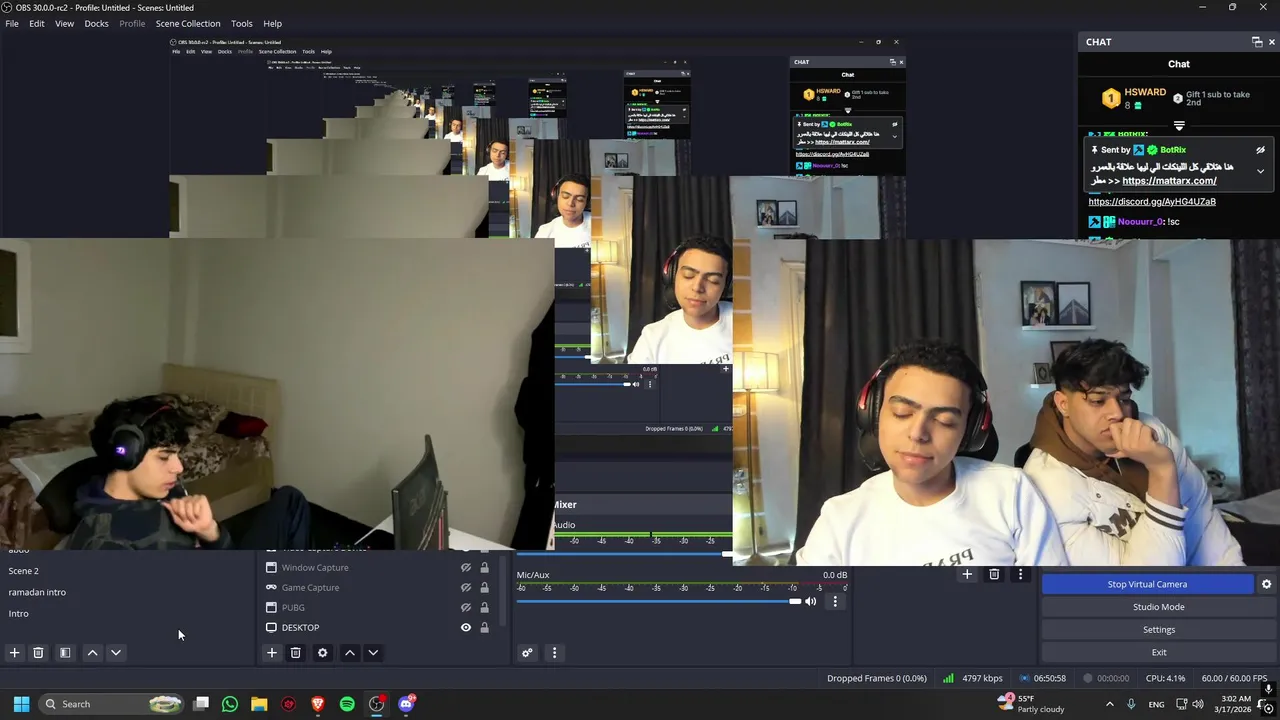The height and width of the screenshot is (720, 1280).
Task: Show the PUBG source with eye icon
Action: (x=465, y=607)
